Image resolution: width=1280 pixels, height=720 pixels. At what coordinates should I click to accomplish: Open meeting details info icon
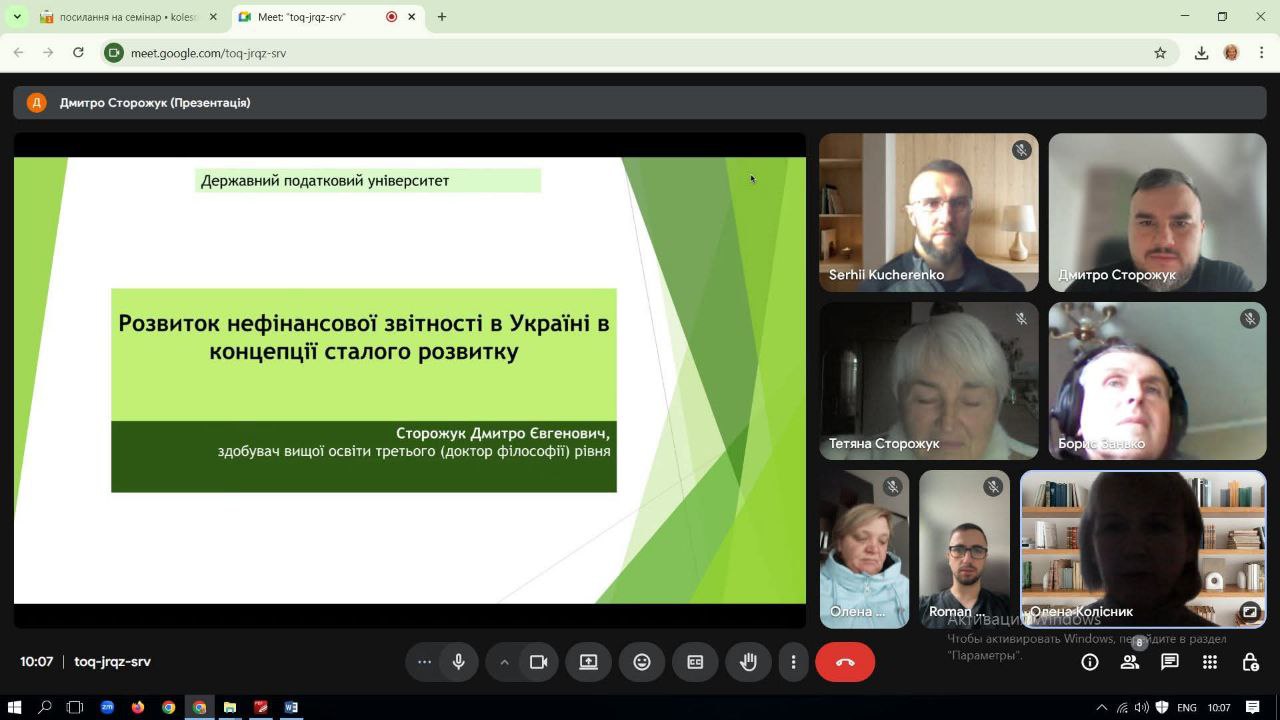tap(1090, 662)
